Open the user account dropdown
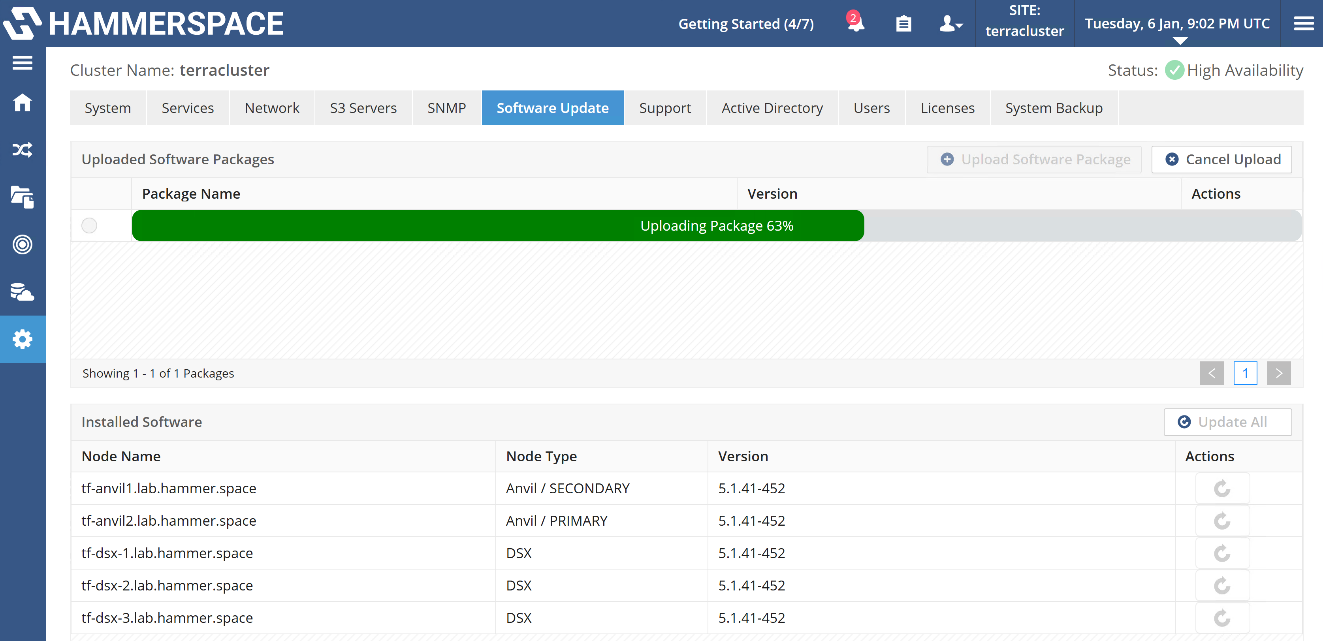Screen dimensions: 1323x641 pyautogui.click(x=951, y=23)
